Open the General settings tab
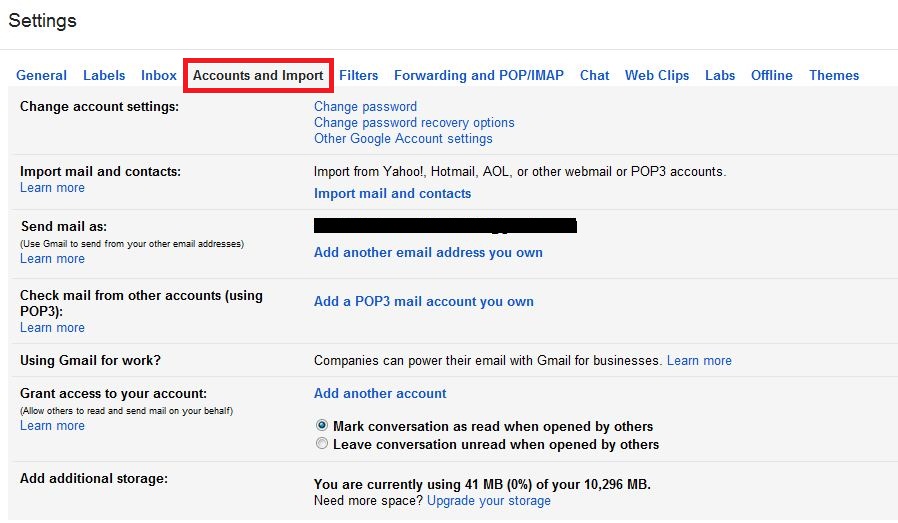Viewport: 898px width, 523px height. click(x=41, y=75)
